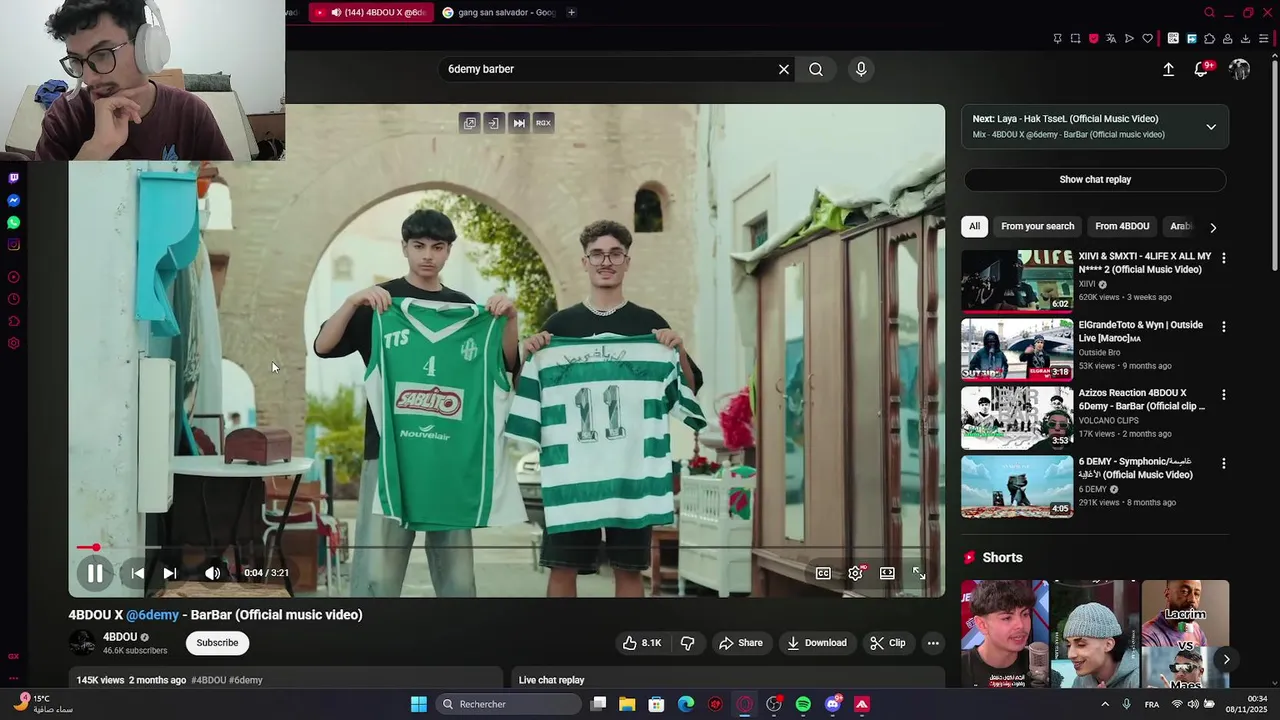The height and width of the screenshot is (720, 1280).
Task: Click the skip icon above the video
Action: coord(519,123)
